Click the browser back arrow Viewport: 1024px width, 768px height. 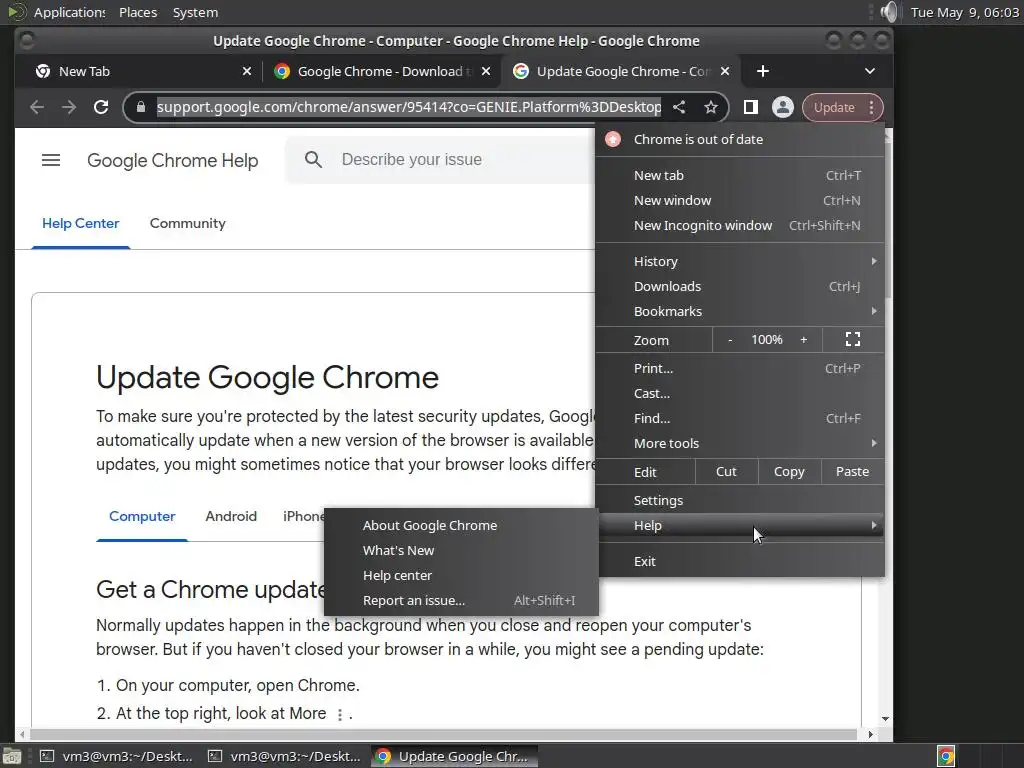[x=37, y=107]
